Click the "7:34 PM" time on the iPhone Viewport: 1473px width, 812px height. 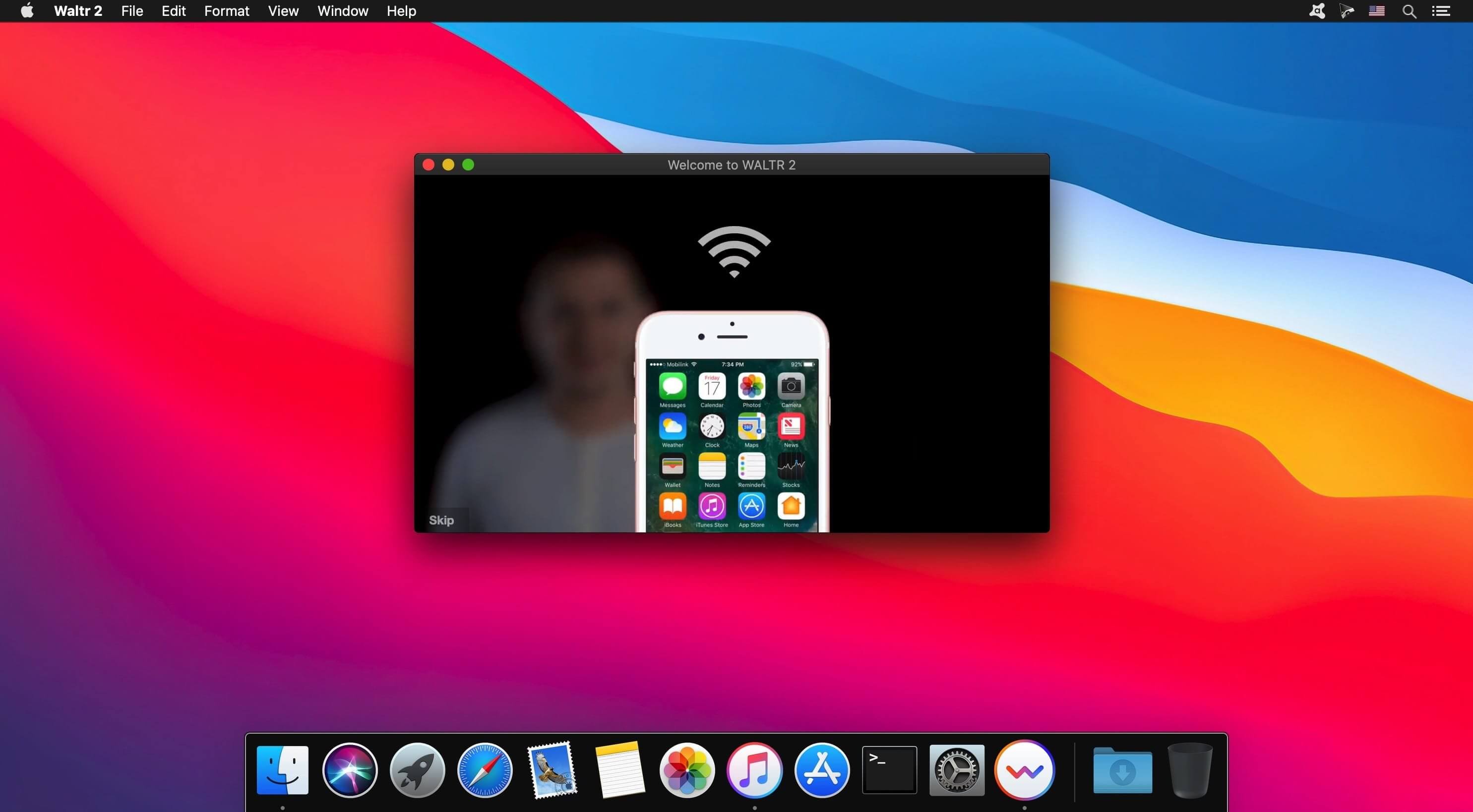(x=733, y=364)
